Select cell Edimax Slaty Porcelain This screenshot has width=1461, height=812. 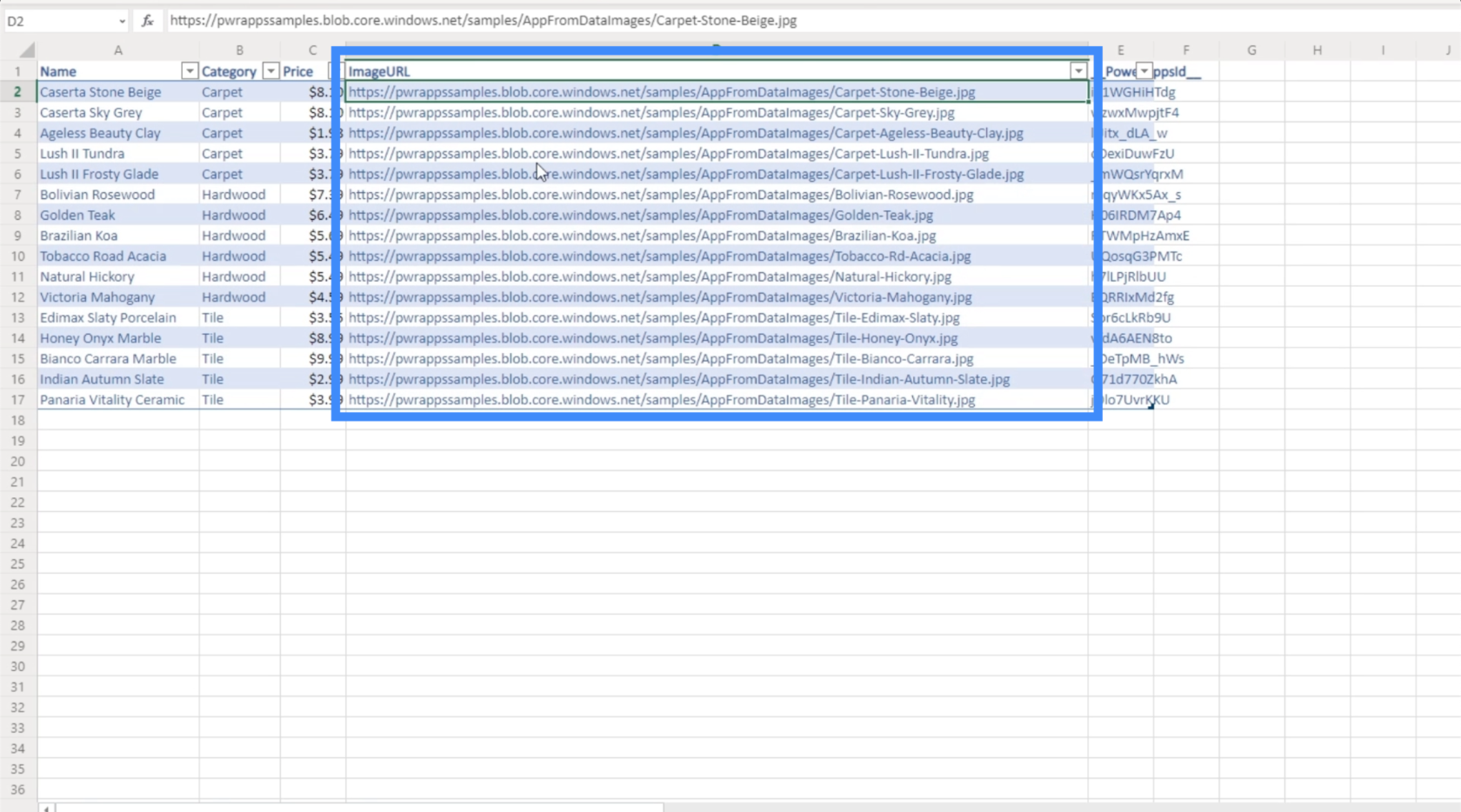tap(118, 318)
